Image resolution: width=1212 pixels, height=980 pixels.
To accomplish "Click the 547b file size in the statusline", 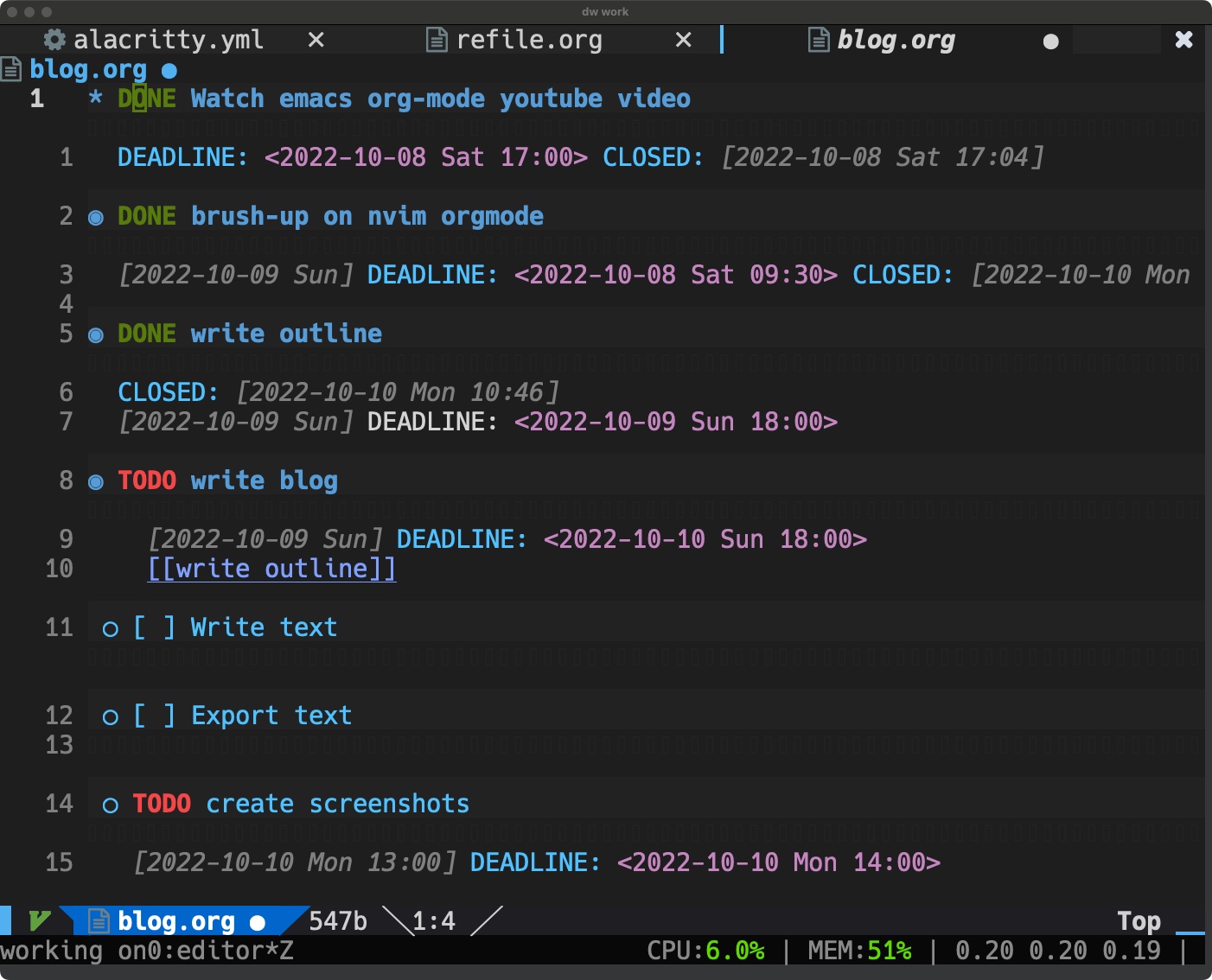I will pos(338,921).
